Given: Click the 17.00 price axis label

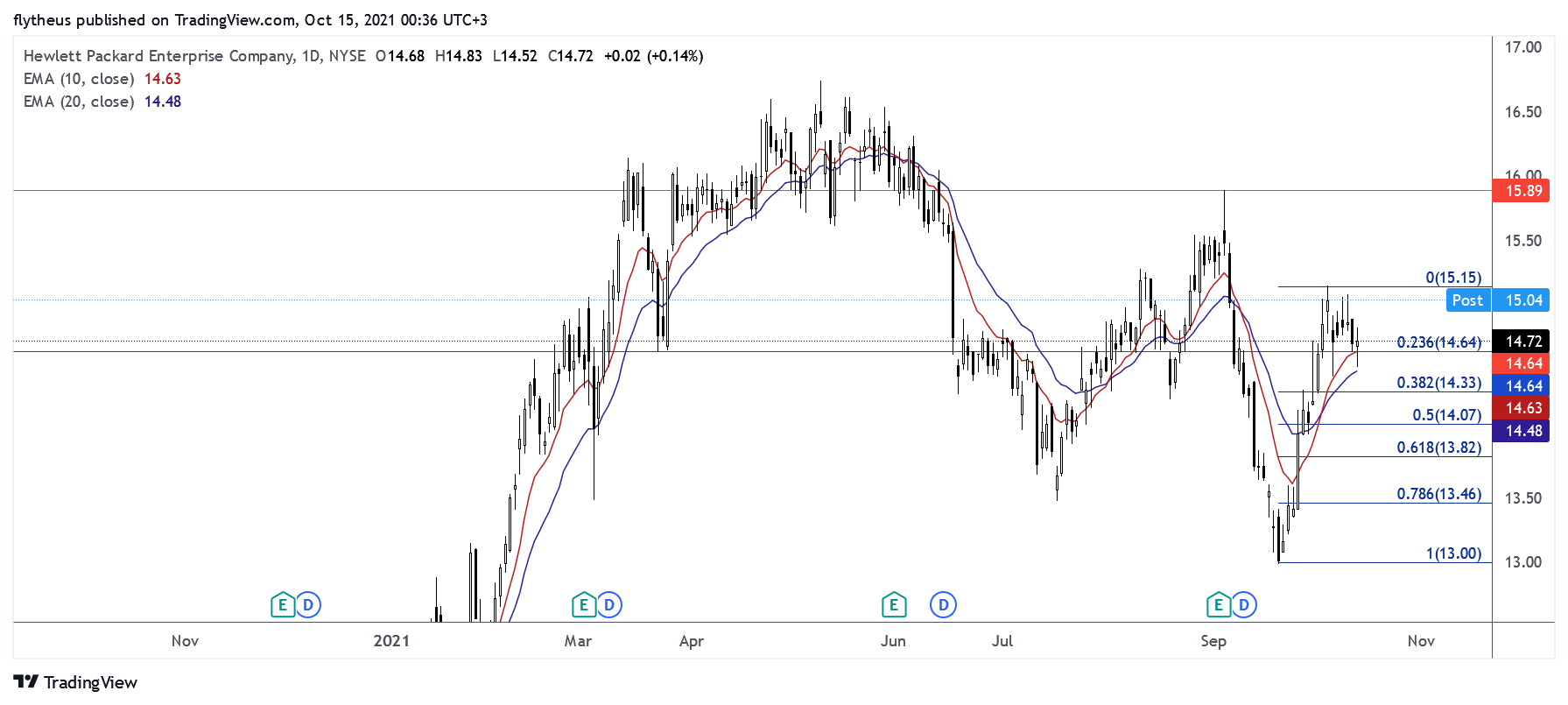Looking at the screenshot, I should pyautogui.click(x=1523, y=47).
